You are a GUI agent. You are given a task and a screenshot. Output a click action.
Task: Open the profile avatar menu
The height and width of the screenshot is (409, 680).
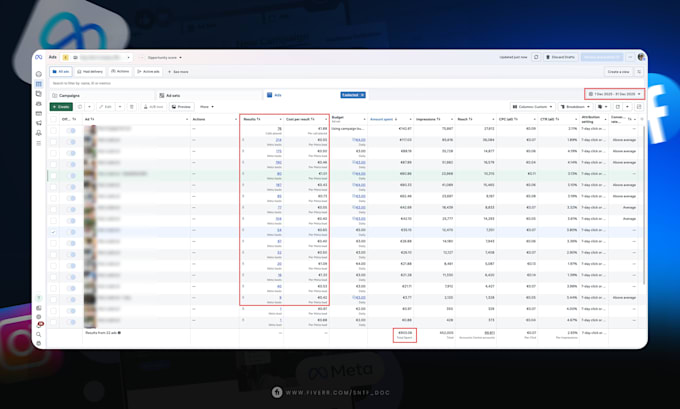pos(641,57)
